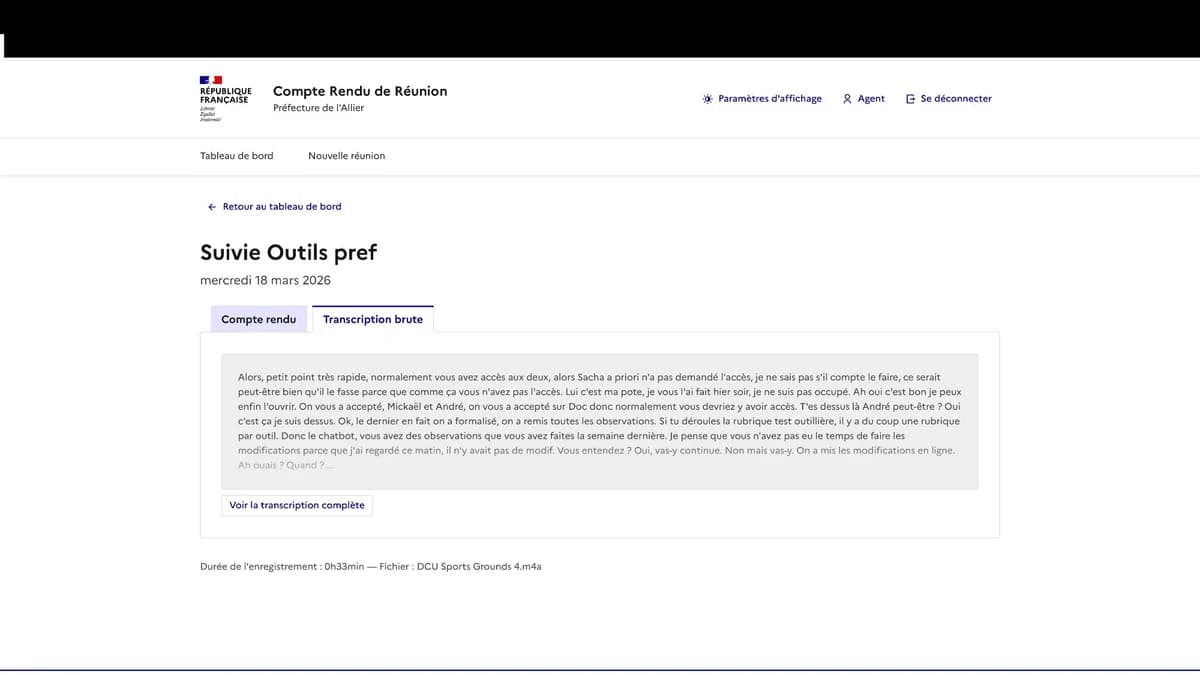This screenshot has height=675, width=1200.
Task: Click the date mercredi 18 mars 2026
Action: pyautogui.click(x=266, y=280)
